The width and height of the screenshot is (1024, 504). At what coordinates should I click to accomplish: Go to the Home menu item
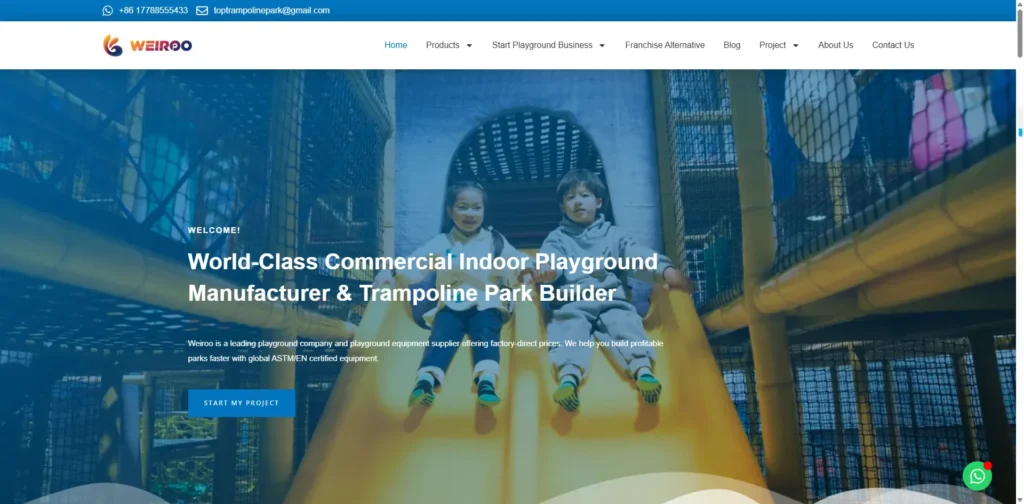coord(396,45)
